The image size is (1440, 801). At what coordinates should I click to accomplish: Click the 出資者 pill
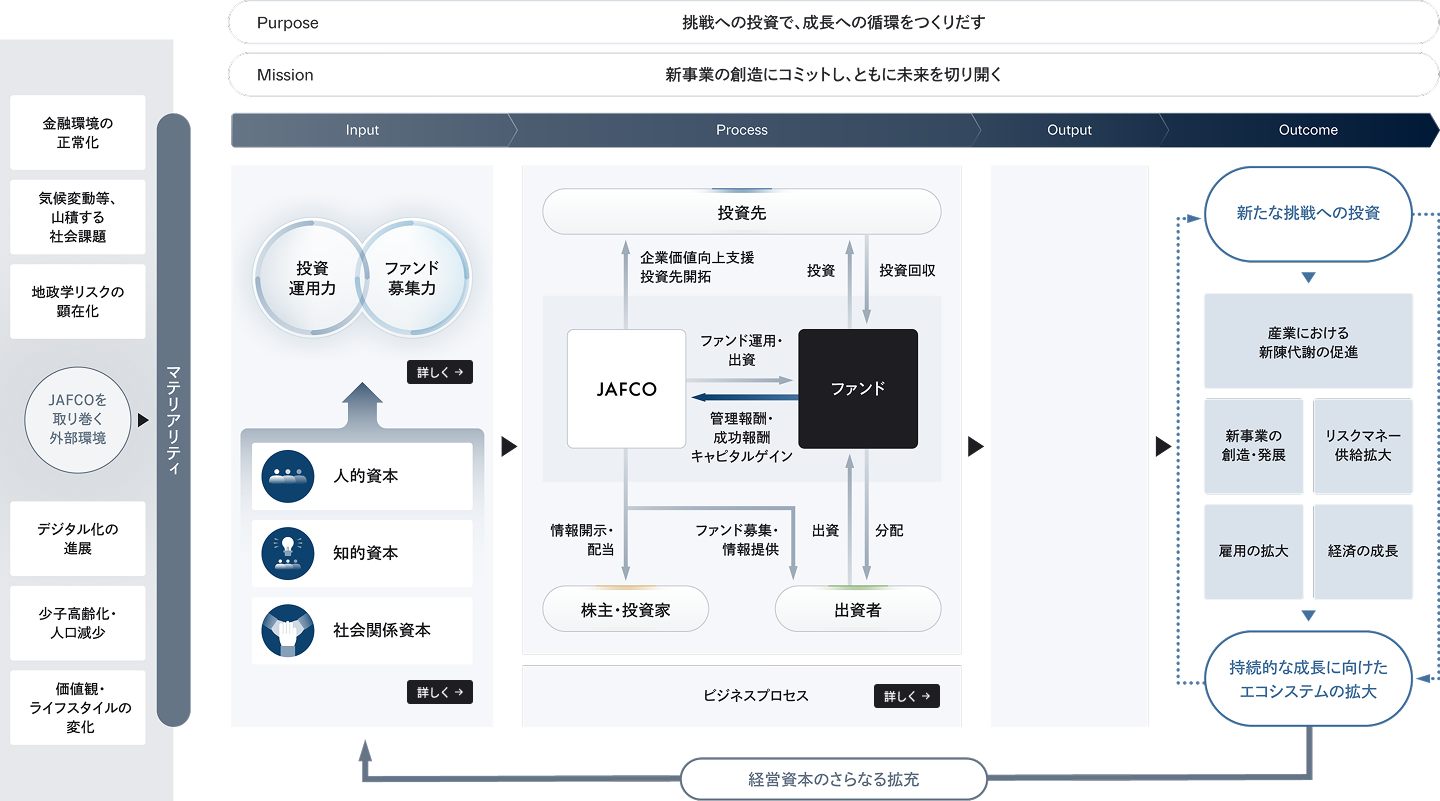tap(858, 609)
